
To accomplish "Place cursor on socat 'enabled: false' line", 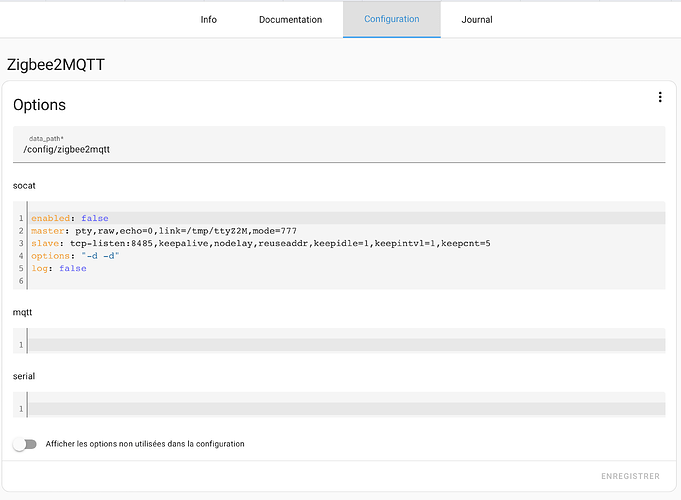I will click(x=347, y=218).
